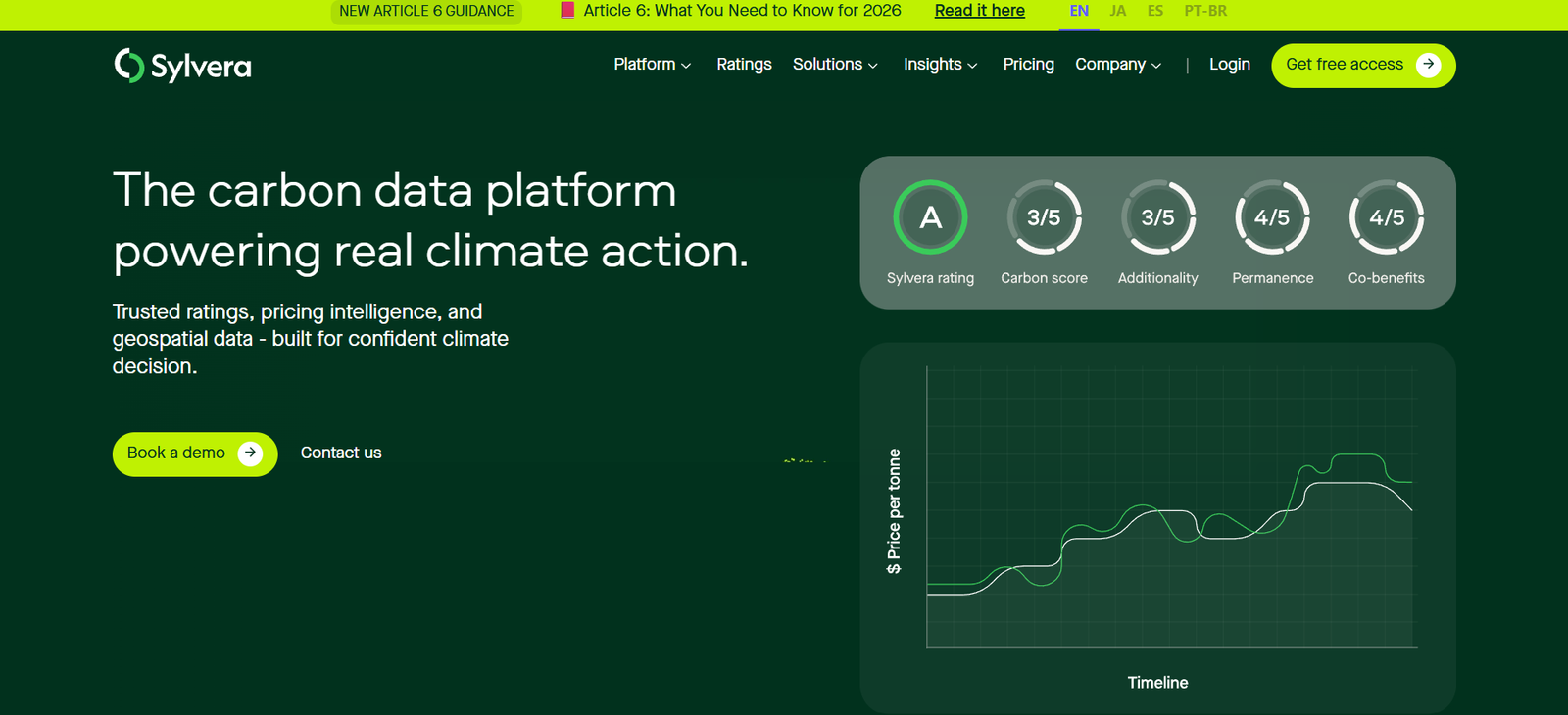
Task: Switch language to ES
Action: [1155, 11]
